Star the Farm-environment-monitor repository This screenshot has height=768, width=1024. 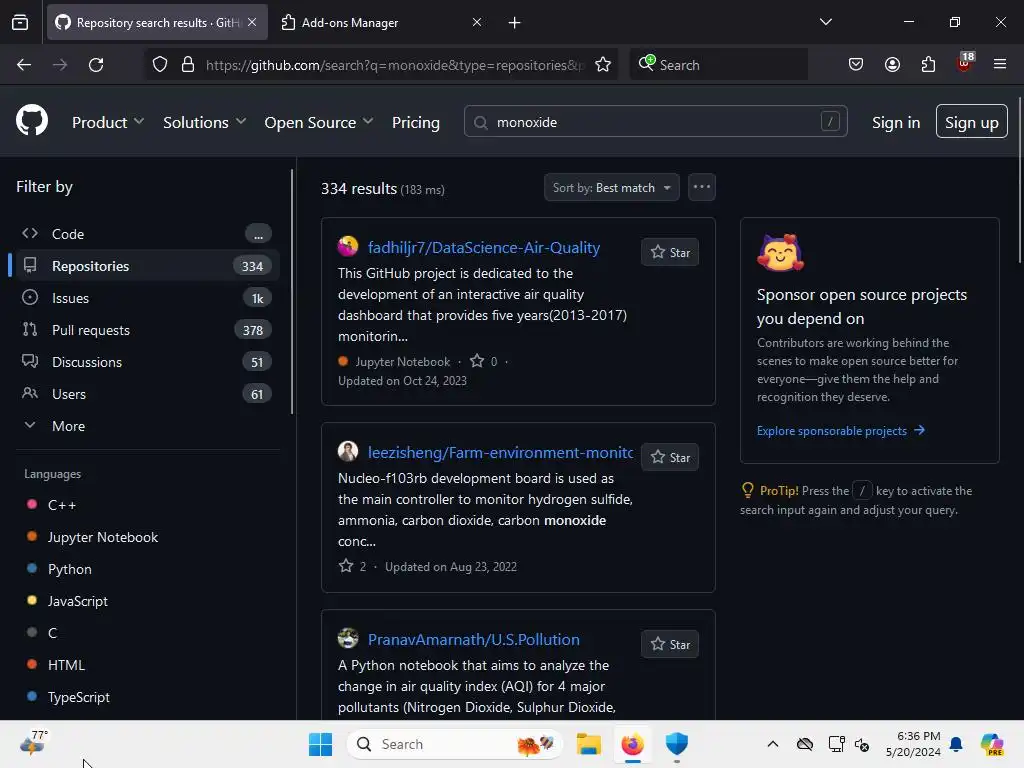point(670,457)
